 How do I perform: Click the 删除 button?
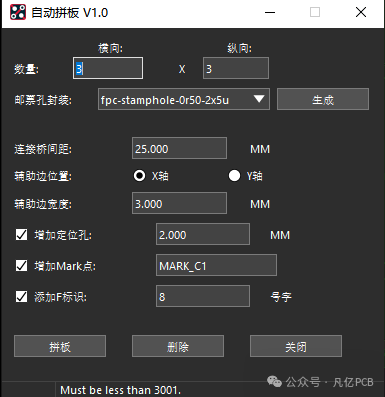pos(178,346)
